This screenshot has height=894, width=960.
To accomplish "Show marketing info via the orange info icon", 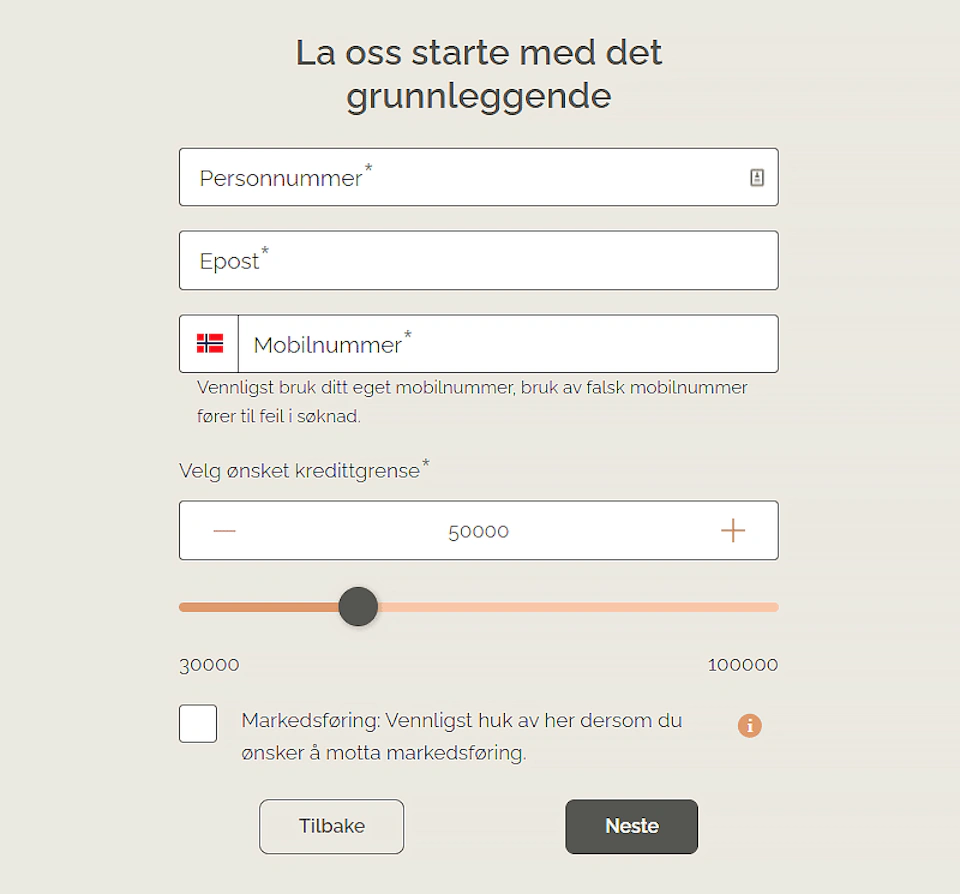I will coord(749,725).
